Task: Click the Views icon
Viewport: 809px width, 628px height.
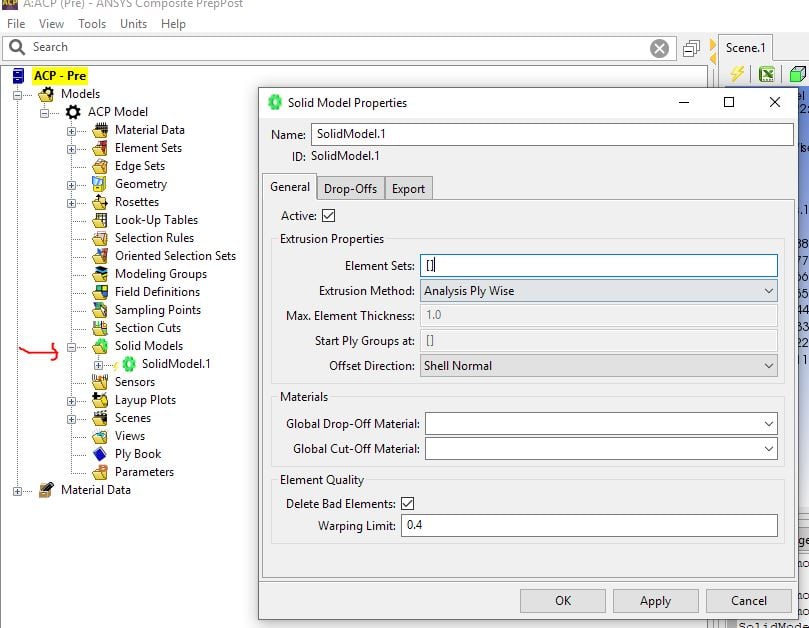Action: point(100,437)
